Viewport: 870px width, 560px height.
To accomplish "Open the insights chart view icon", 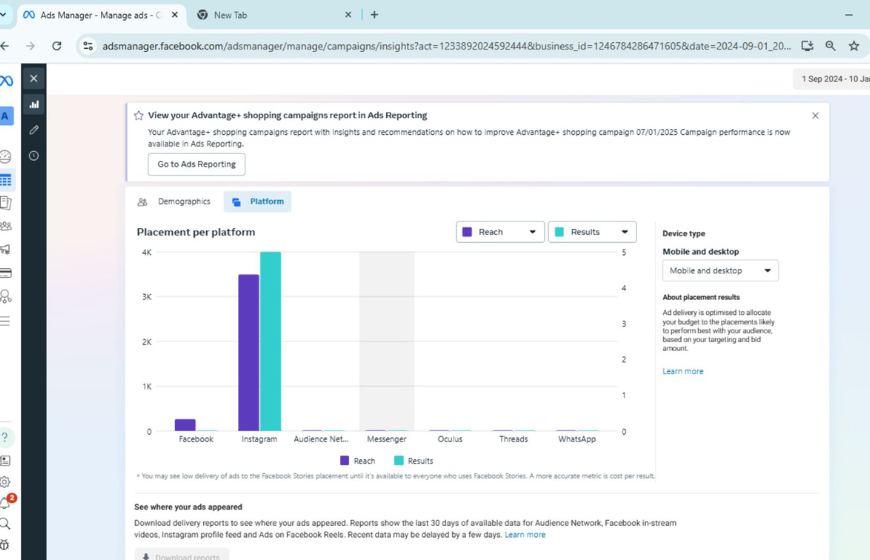I will tap(34, 104).
